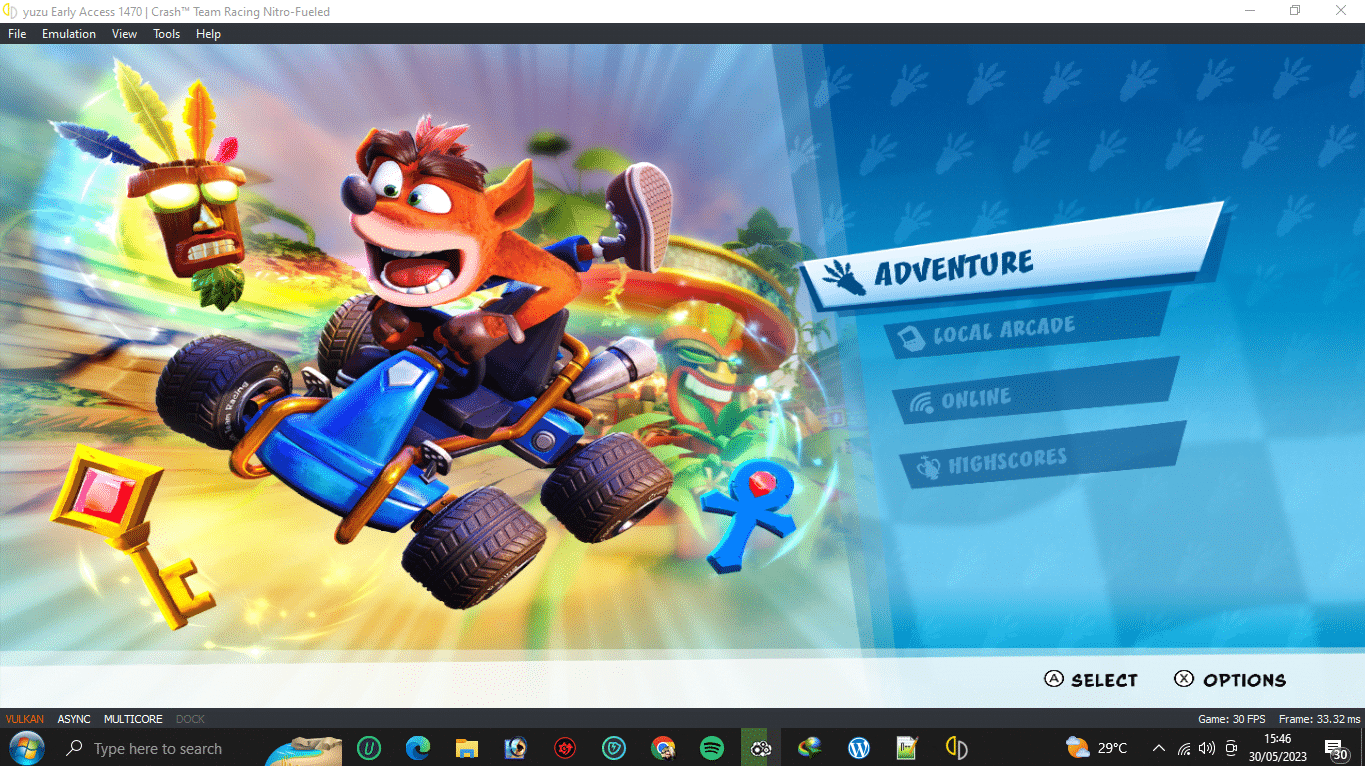Open the Tools menu
1365x766 pixels.
tap(167, 34)
